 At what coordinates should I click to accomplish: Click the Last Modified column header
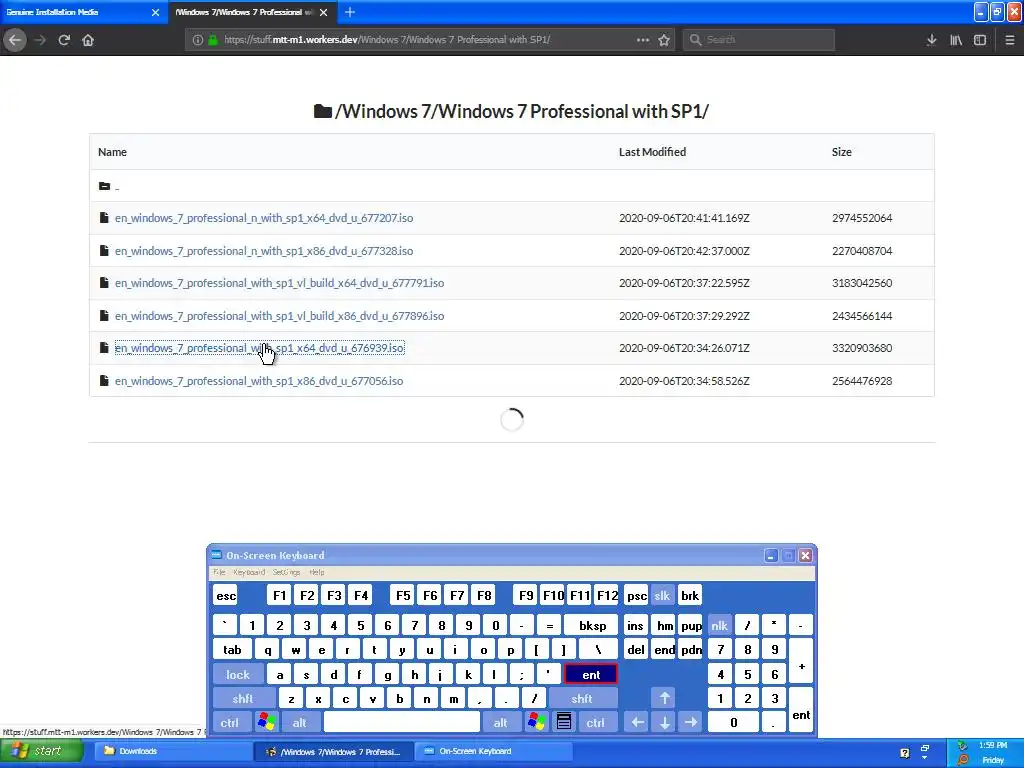(652, 152)
